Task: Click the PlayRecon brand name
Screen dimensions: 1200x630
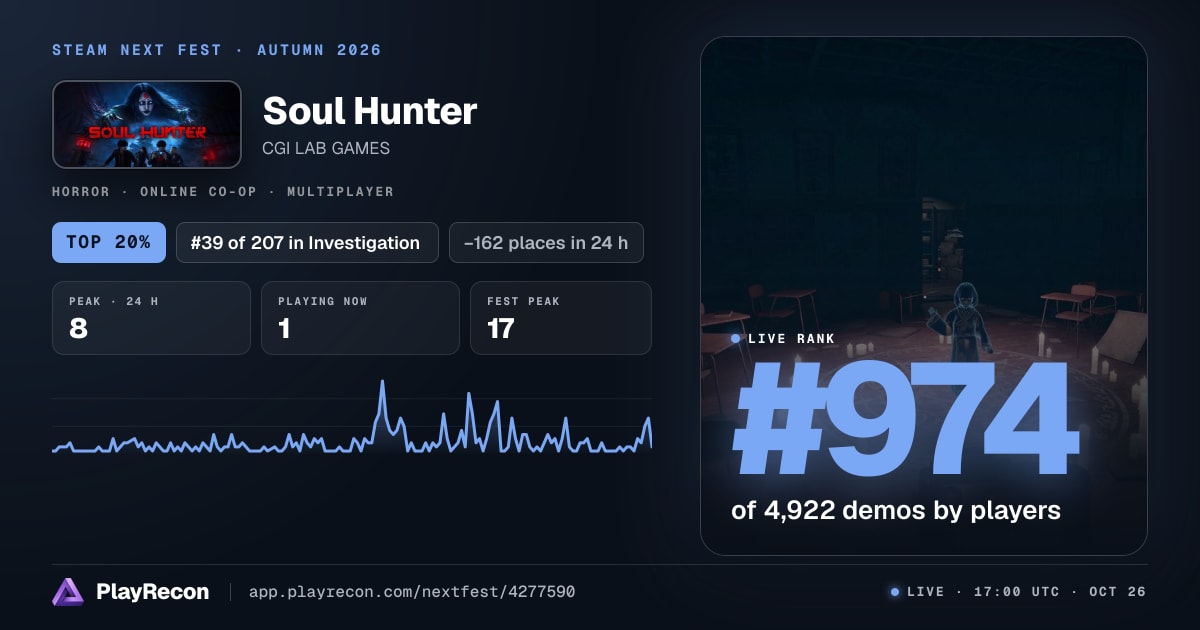Action: [x=152, y=592]
